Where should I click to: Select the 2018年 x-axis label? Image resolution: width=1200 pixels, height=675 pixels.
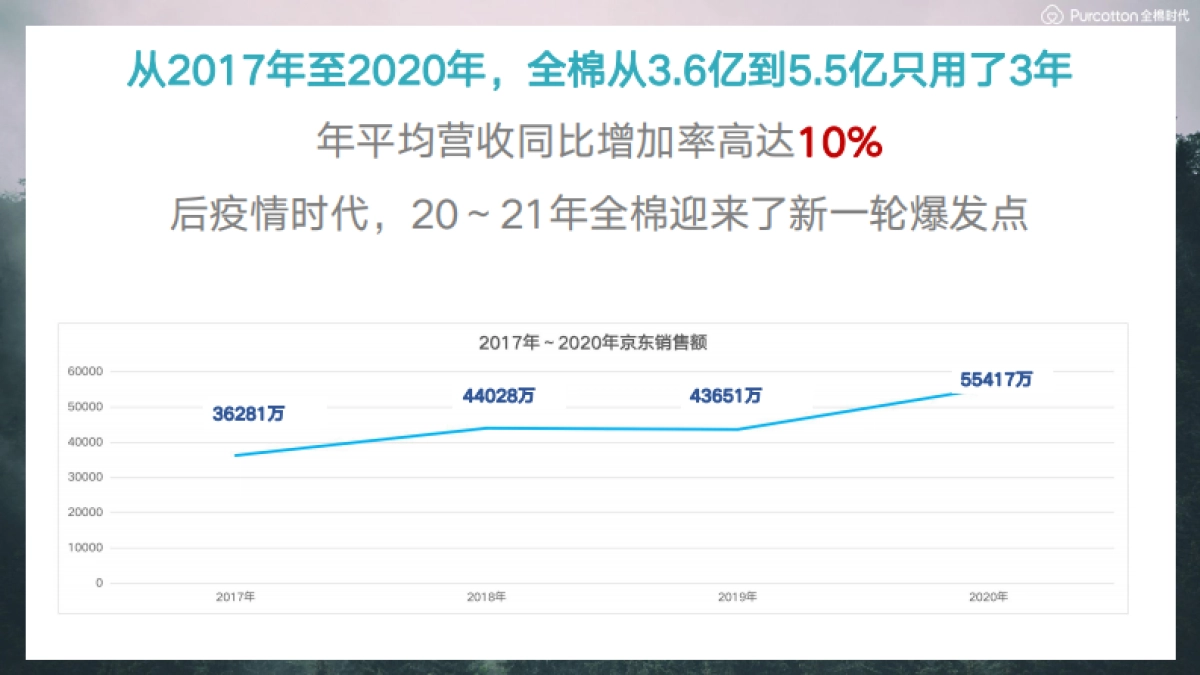coord(487,597)
